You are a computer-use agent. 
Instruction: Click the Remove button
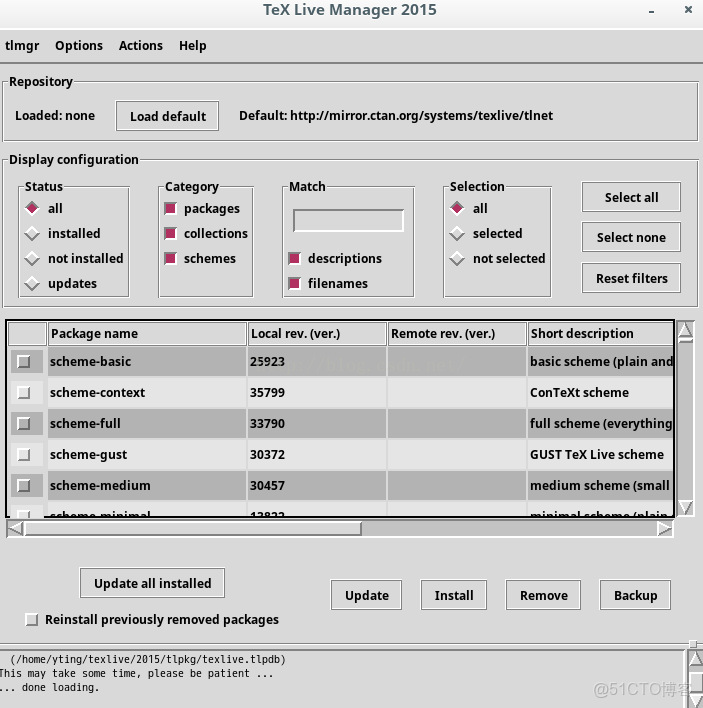point(543,596)
